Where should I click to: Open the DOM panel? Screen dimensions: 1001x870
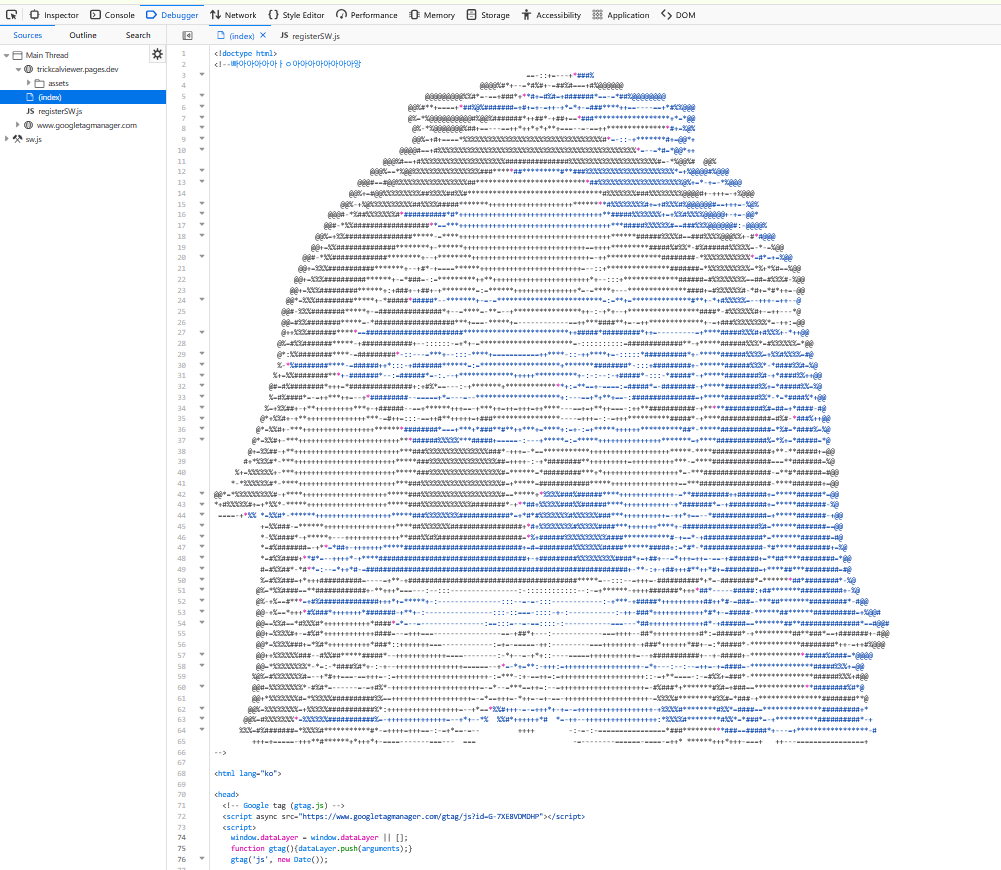pos(678,15)
